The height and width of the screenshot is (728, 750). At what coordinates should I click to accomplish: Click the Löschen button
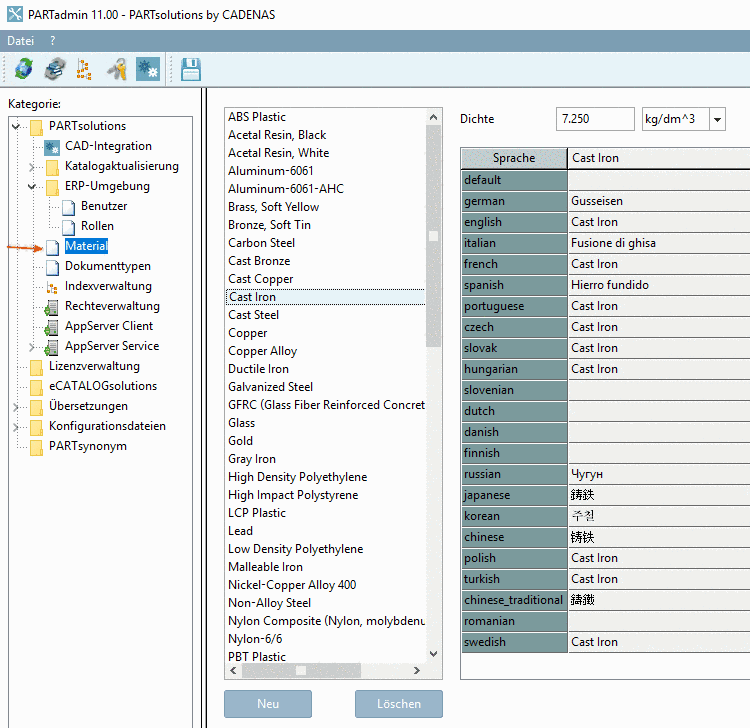pos(398,703)
